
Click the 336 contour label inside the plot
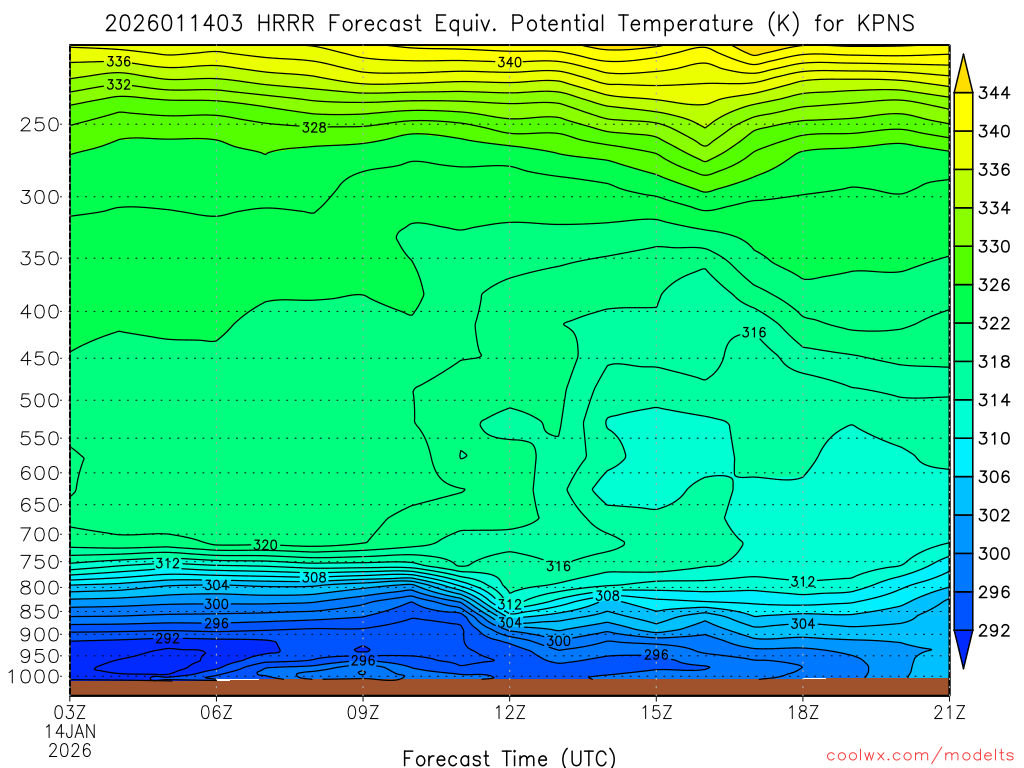coord(119,61)
